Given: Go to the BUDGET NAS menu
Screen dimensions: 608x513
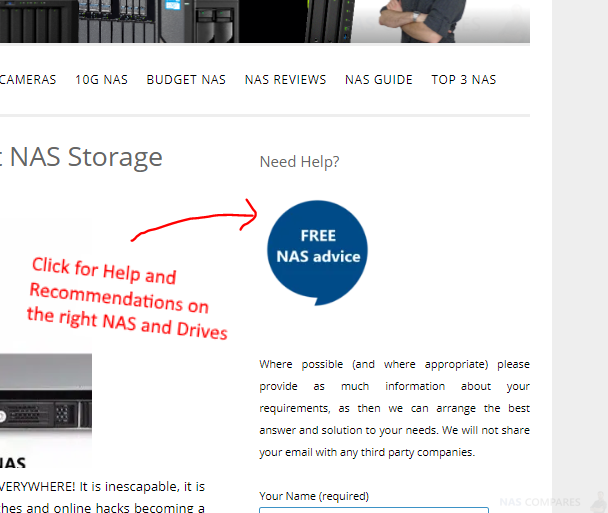Looking at the screenshot, I should [x=186, y=80].
